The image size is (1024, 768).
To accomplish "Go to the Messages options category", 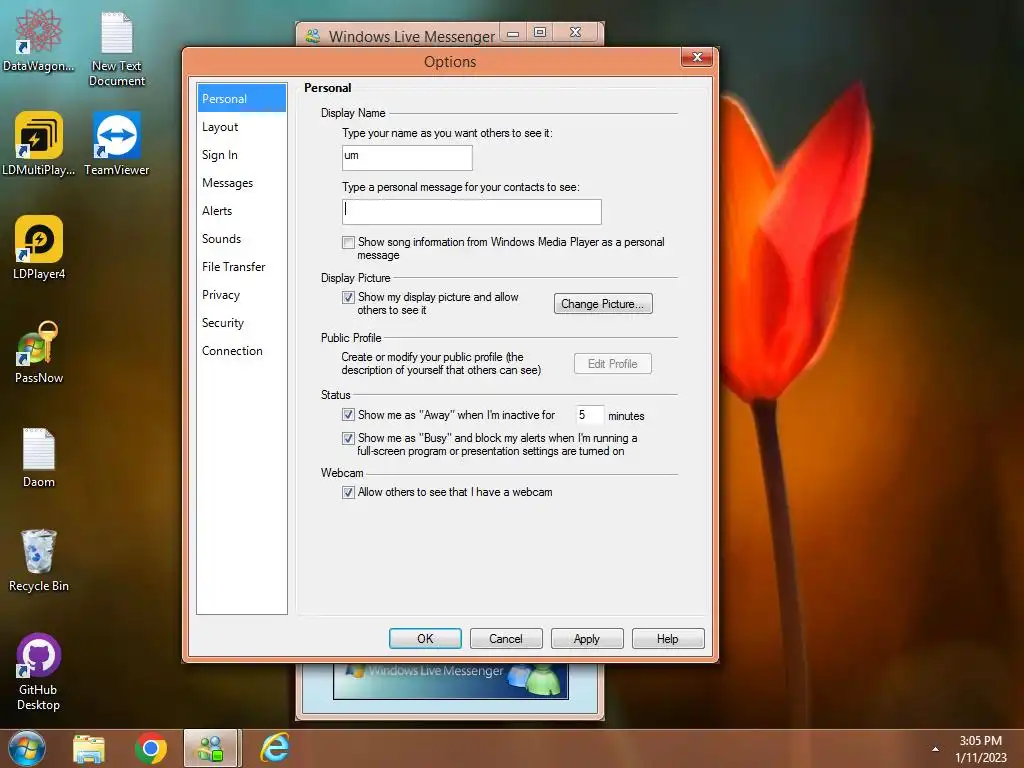I will [242, 183].
